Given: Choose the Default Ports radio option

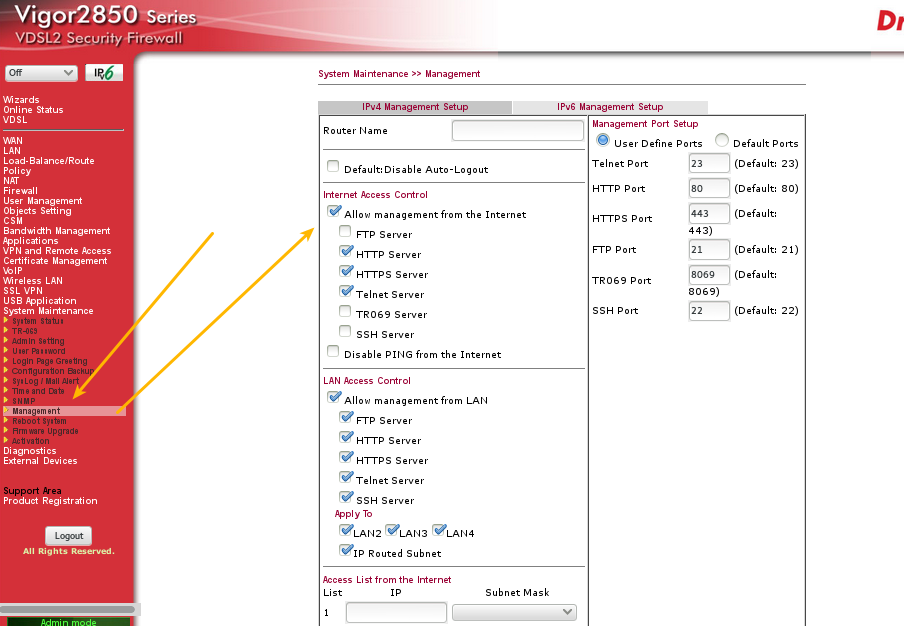Looking at the screenshot, I should coord(722,141).
